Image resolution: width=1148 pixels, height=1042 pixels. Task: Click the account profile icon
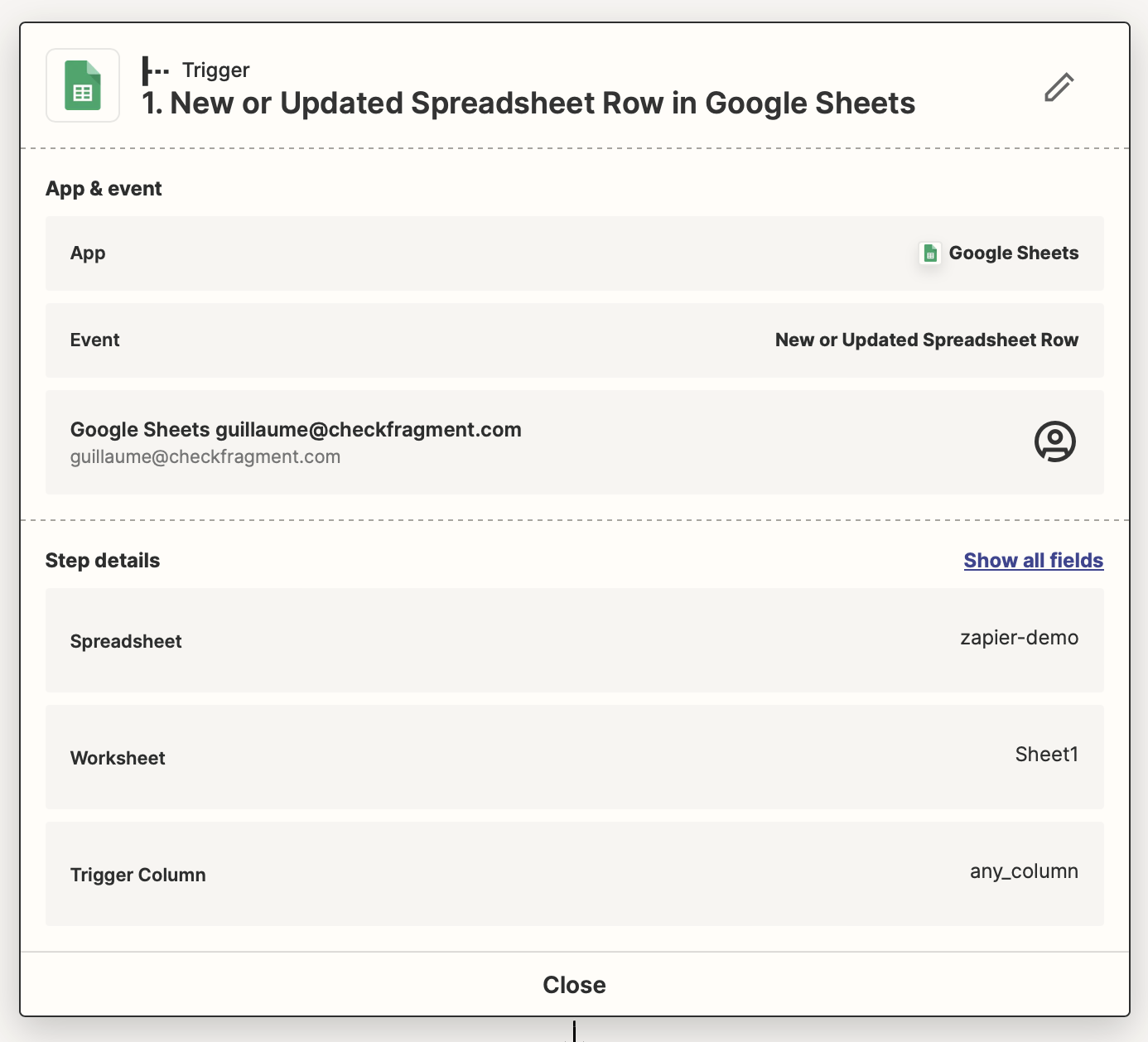tap(1054, 441)
